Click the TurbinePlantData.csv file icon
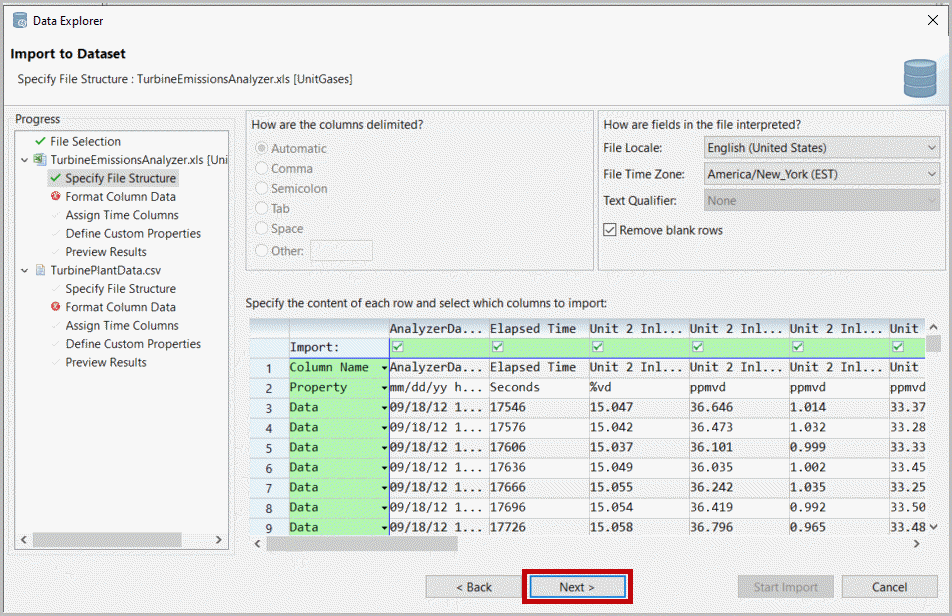 [40, 270]
